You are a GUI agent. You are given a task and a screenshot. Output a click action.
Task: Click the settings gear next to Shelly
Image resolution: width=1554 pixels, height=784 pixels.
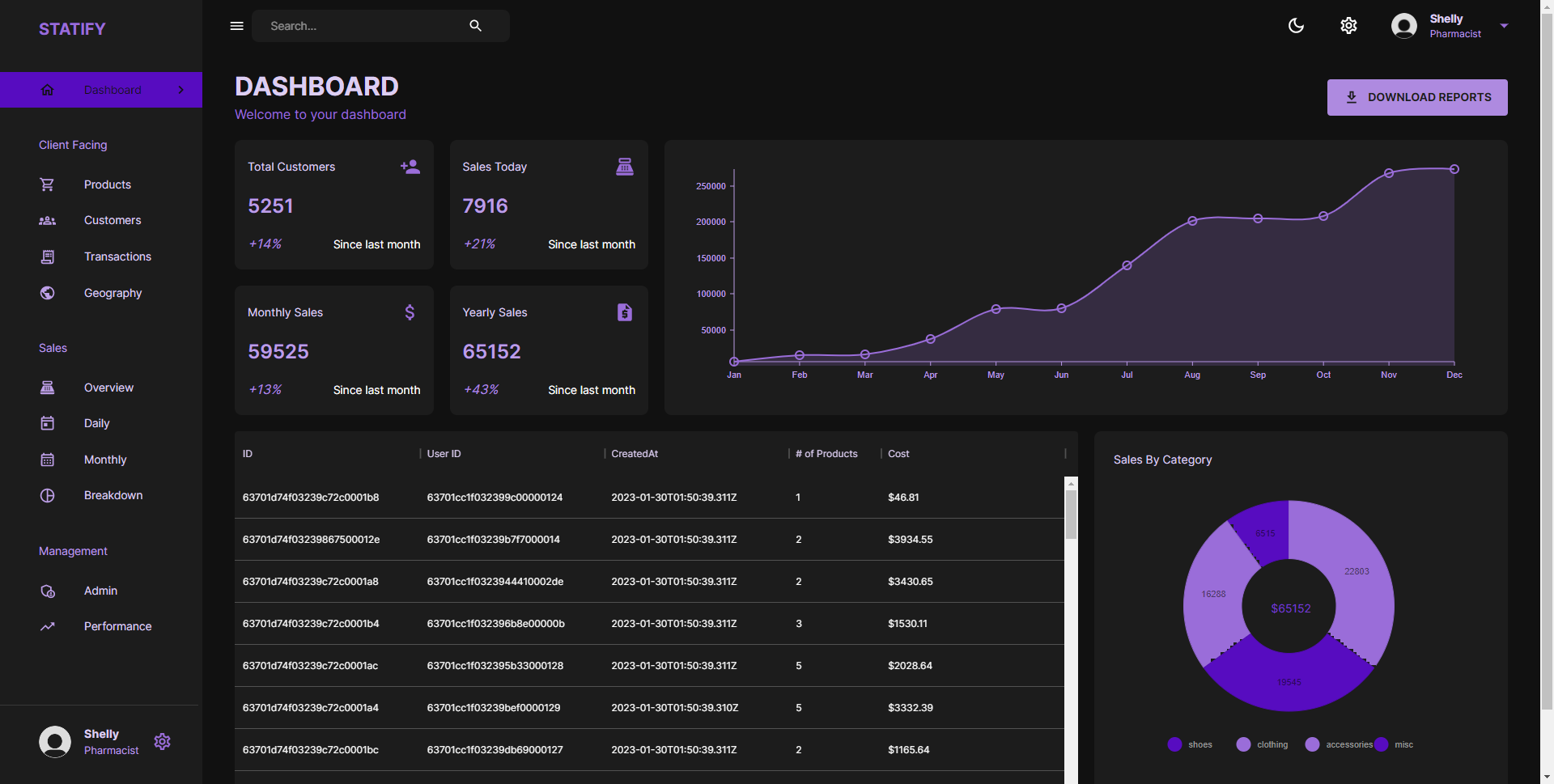pyautogui.click(x=162, y=741)
